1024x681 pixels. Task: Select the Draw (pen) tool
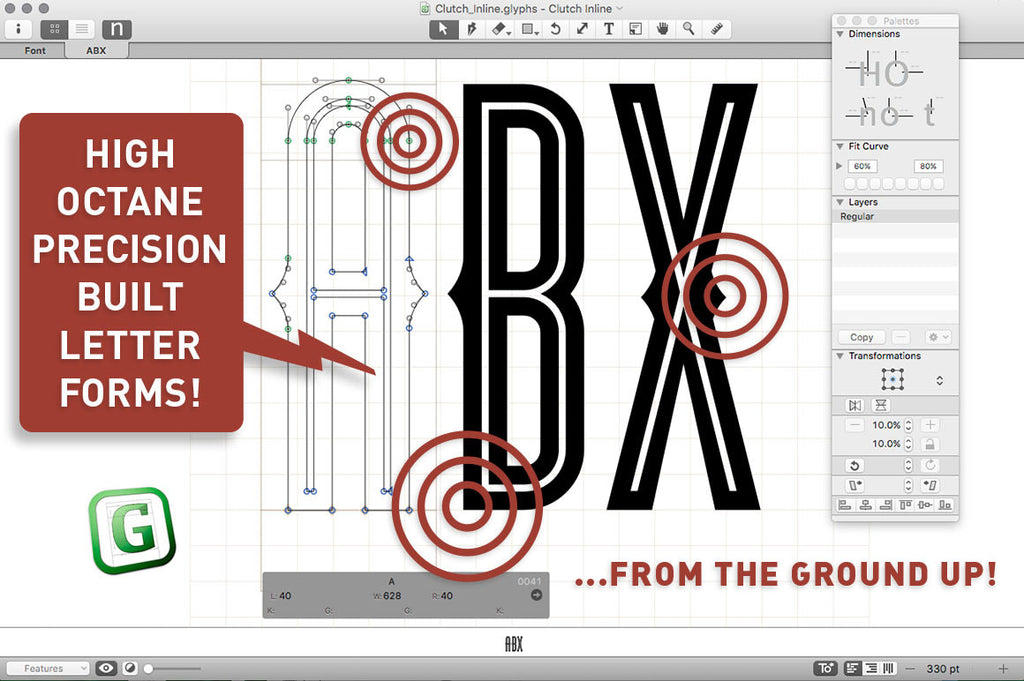(x=471, y=29)
